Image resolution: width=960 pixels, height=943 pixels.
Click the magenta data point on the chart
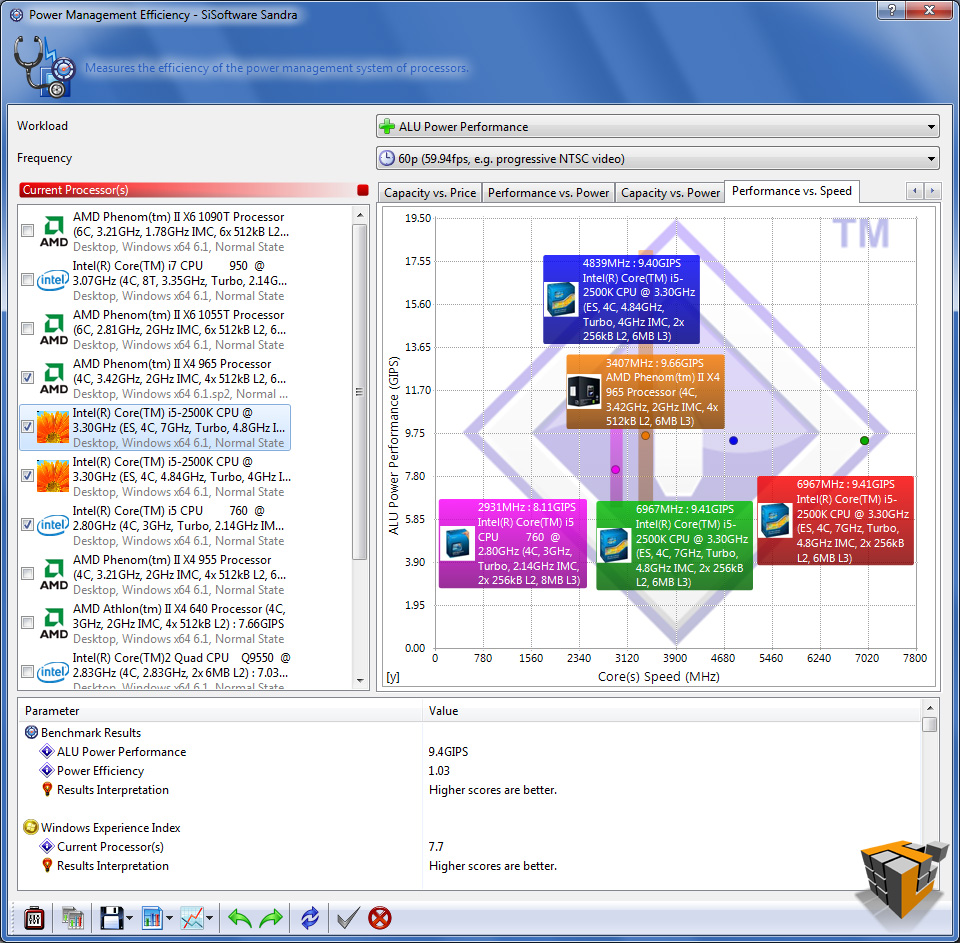pyautogui.click(x=615, y=470)
